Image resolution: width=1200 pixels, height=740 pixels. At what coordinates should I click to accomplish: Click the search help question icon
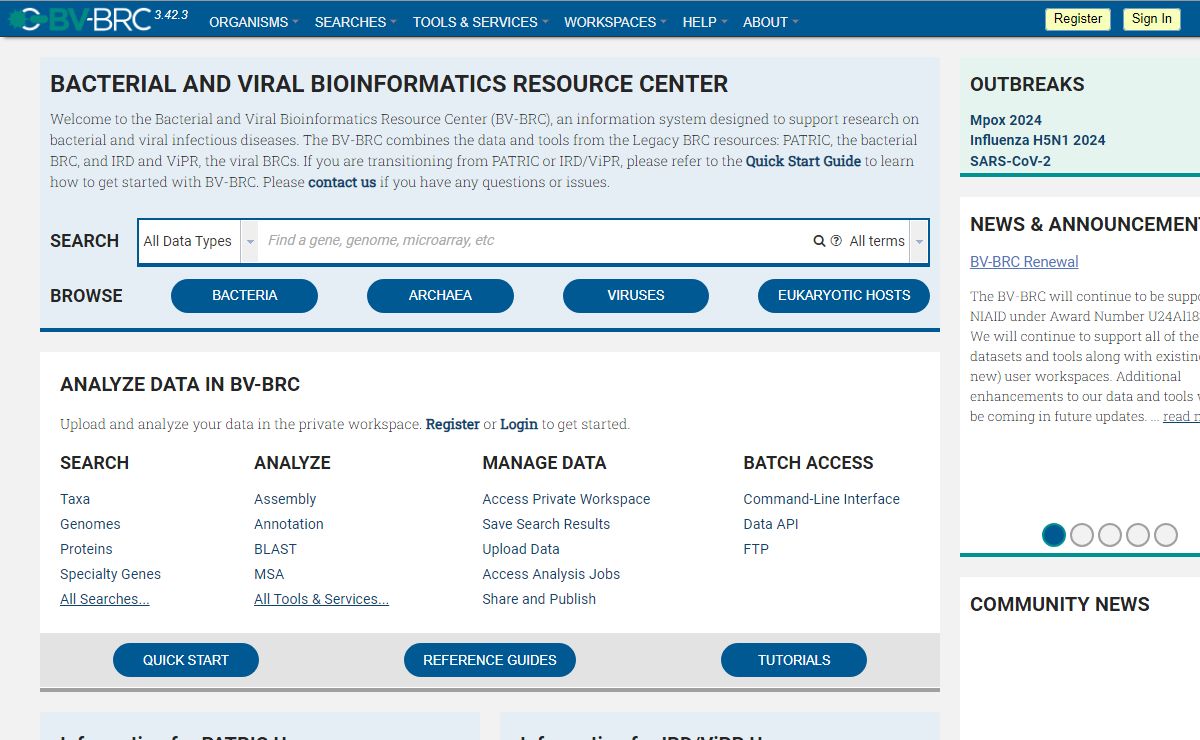pyautogui.click(x=836, y=241)
